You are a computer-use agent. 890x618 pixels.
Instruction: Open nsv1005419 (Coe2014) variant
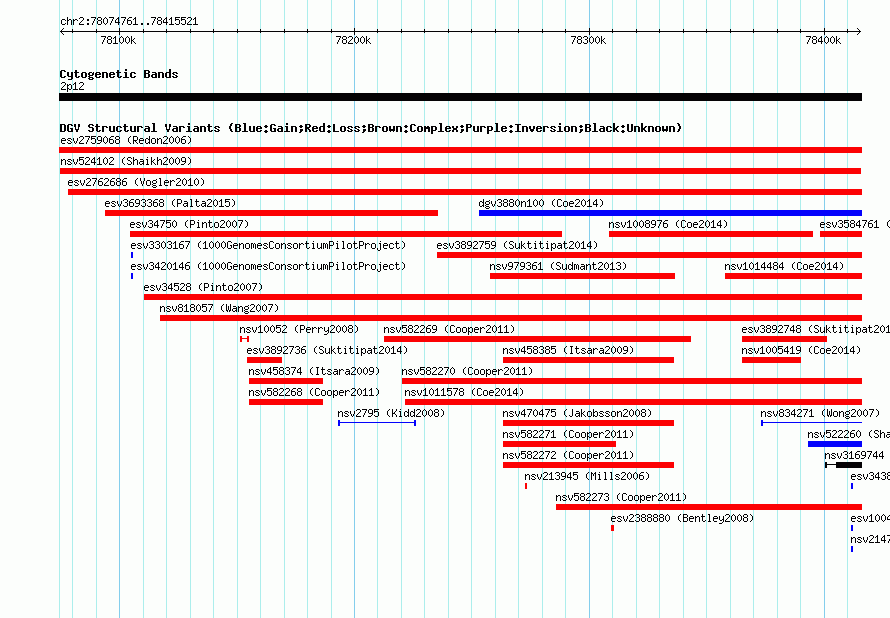(x=771, y=360)
